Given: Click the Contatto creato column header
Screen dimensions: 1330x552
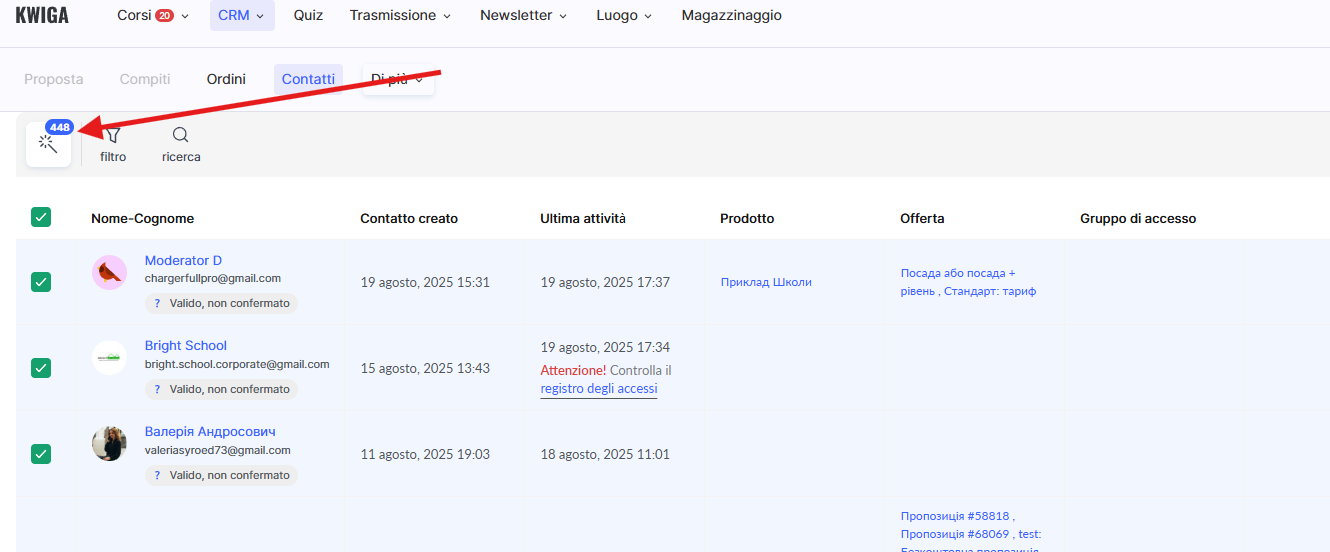Looking at the screenshot, I should click(x=409, y=218).
